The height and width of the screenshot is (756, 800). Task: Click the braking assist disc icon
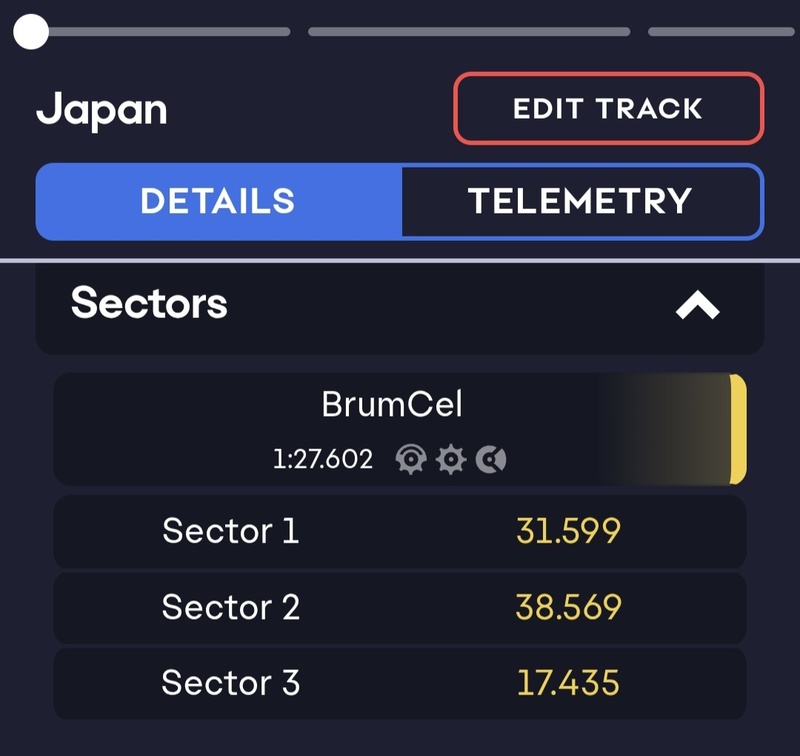pyautogui.click(x=490, y=459)
